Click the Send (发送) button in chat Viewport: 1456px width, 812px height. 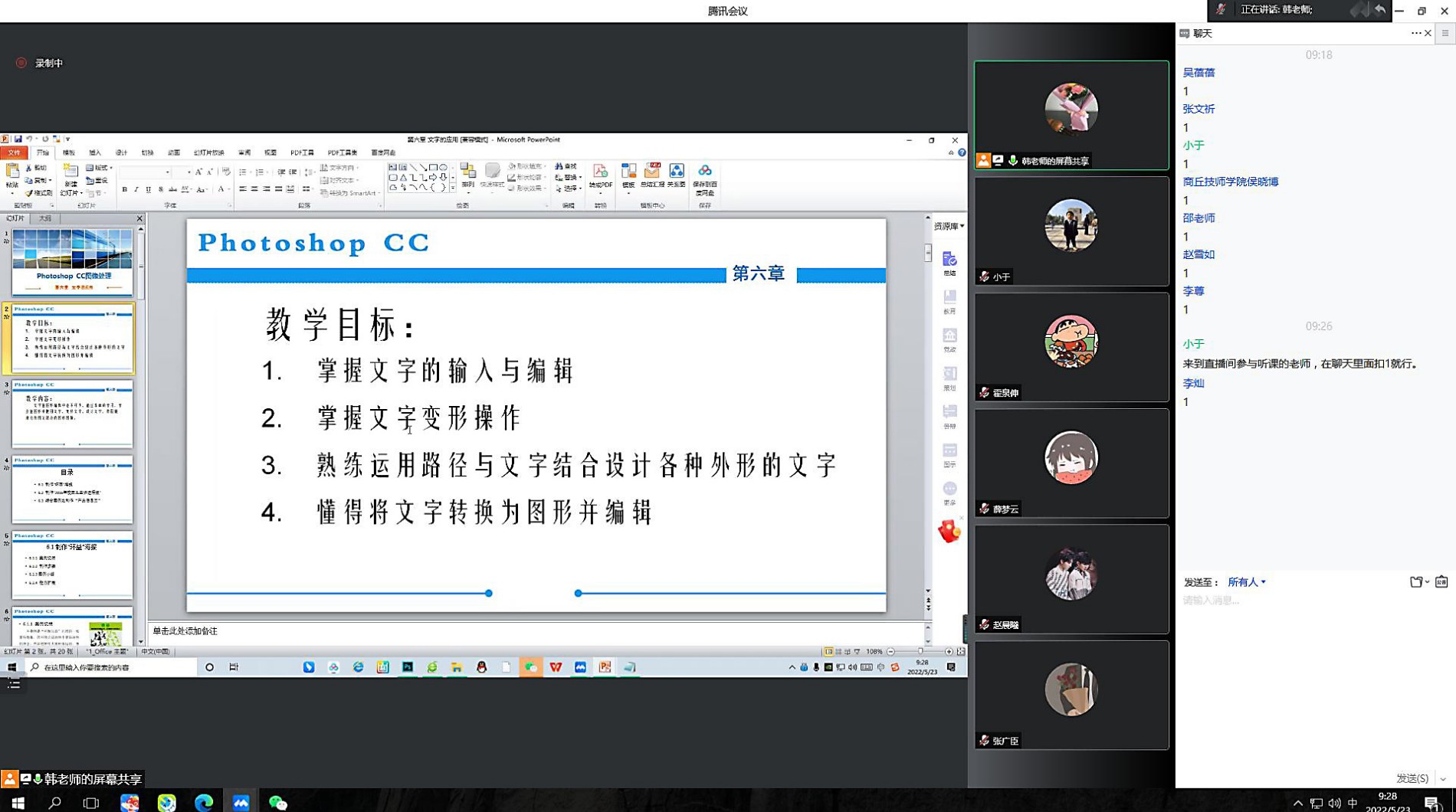1412,778
